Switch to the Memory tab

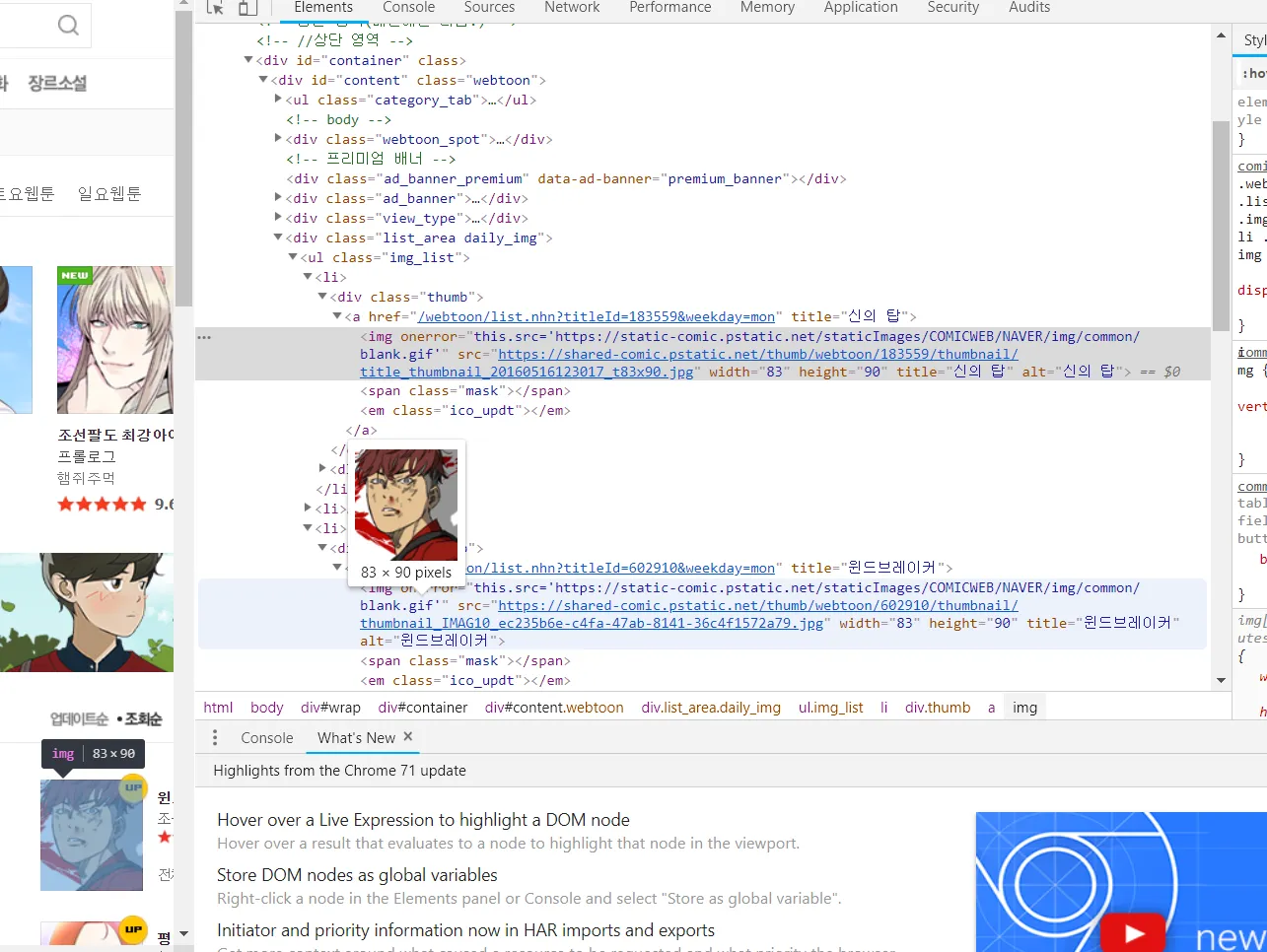767,8
